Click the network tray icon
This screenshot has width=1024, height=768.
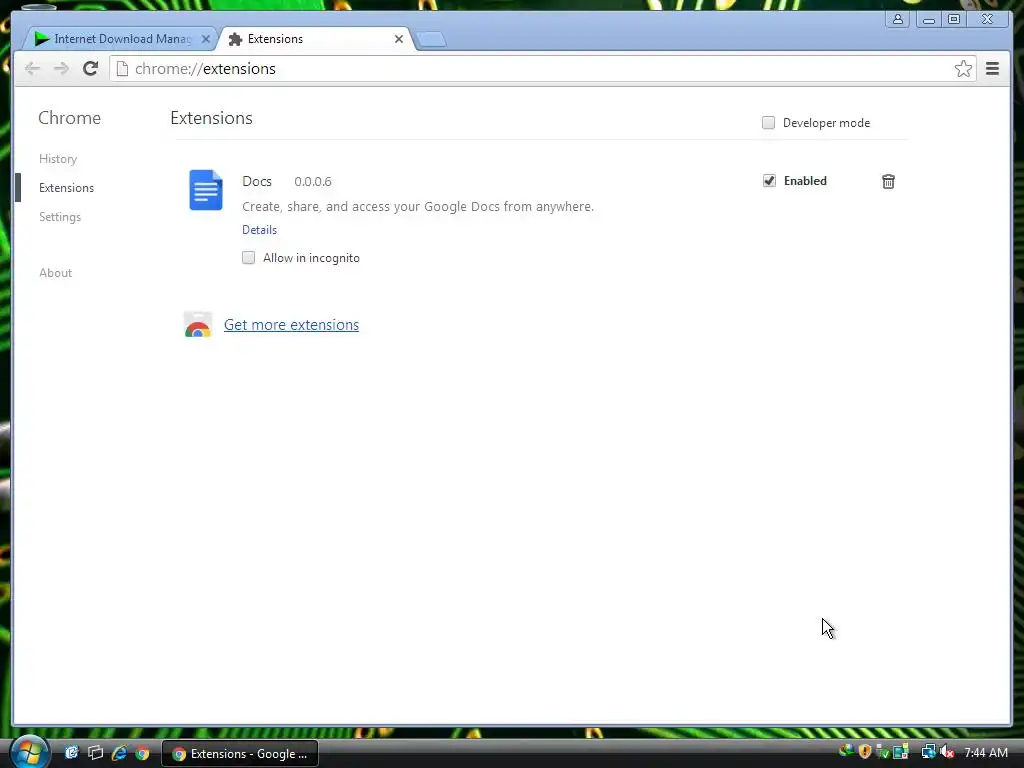[x=928, y=752]
